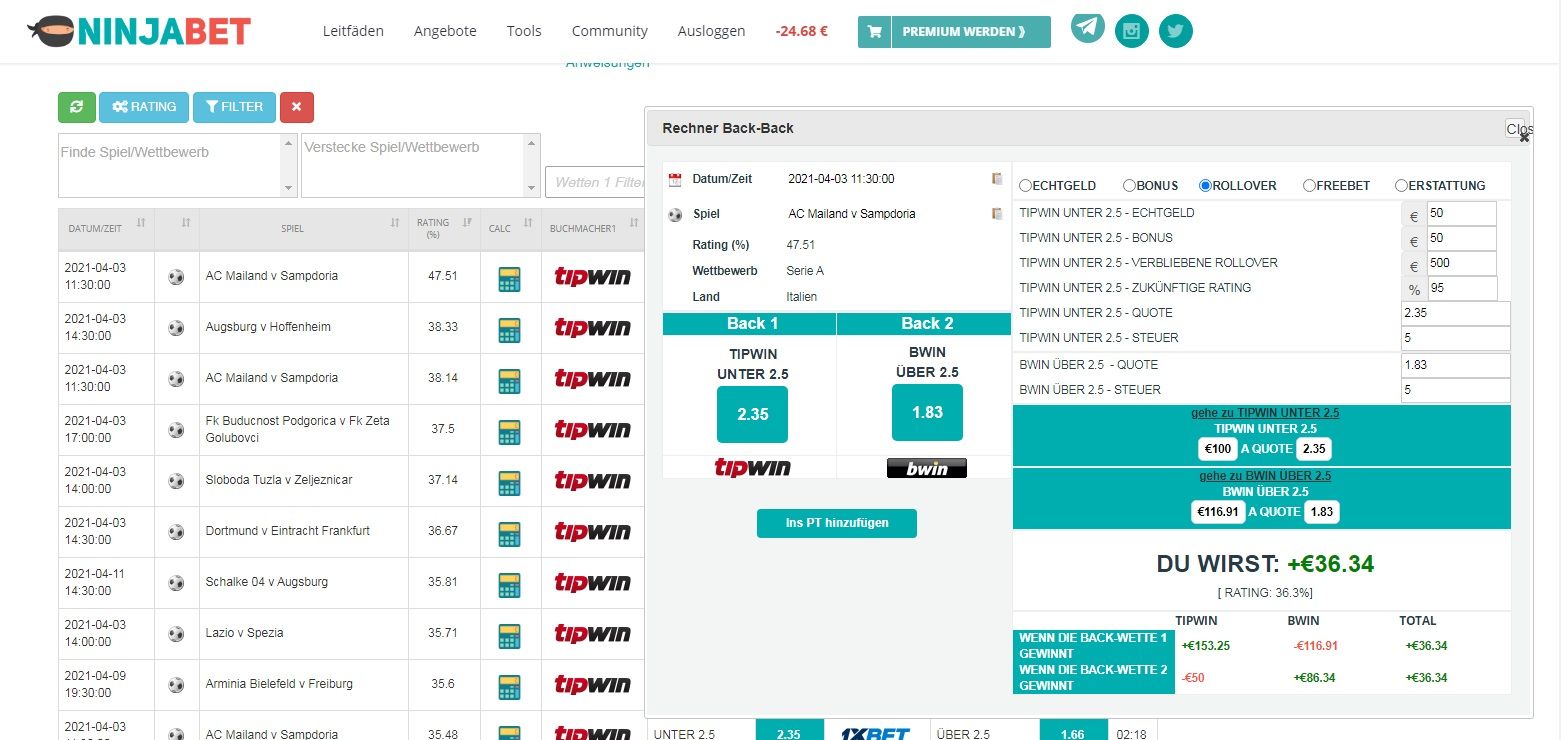Open the Angebote menu
Image resolution: width=1561 pixels, height=740 pixels.
(445, 31)
